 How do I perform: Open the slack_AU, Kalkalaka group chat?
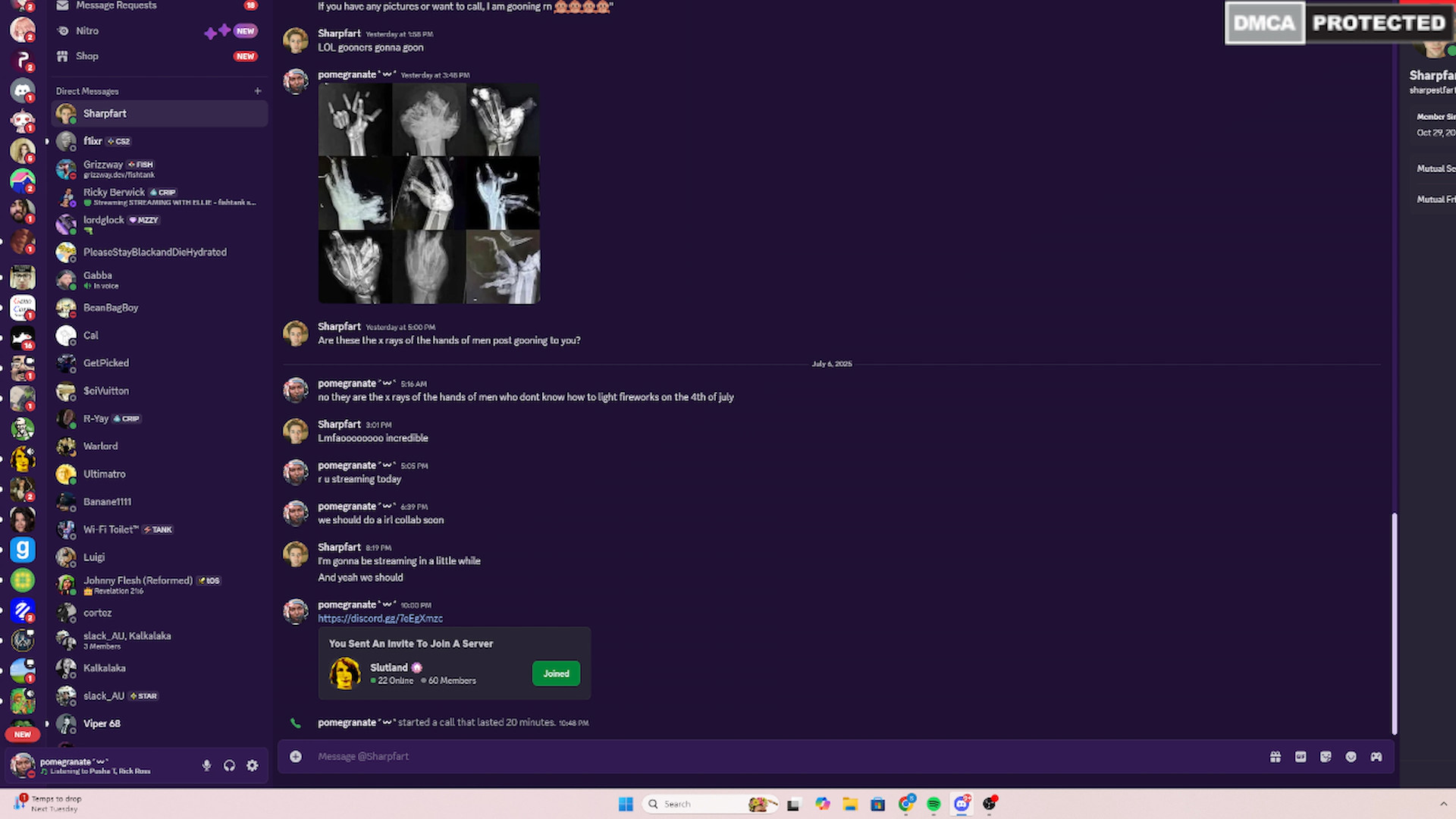click(x=159, y=640)
